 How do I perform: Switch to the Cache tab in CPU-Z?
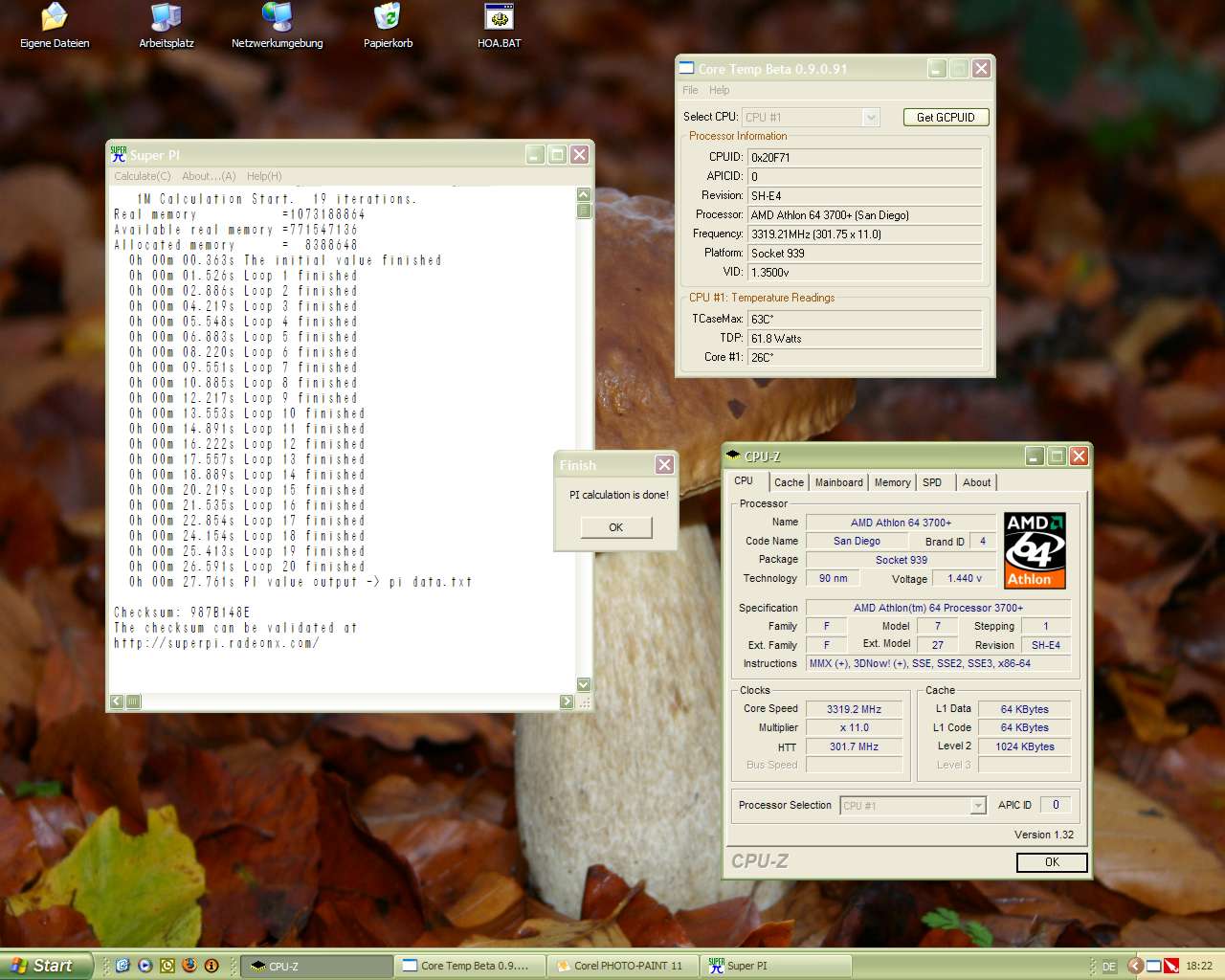pos(790,482)
